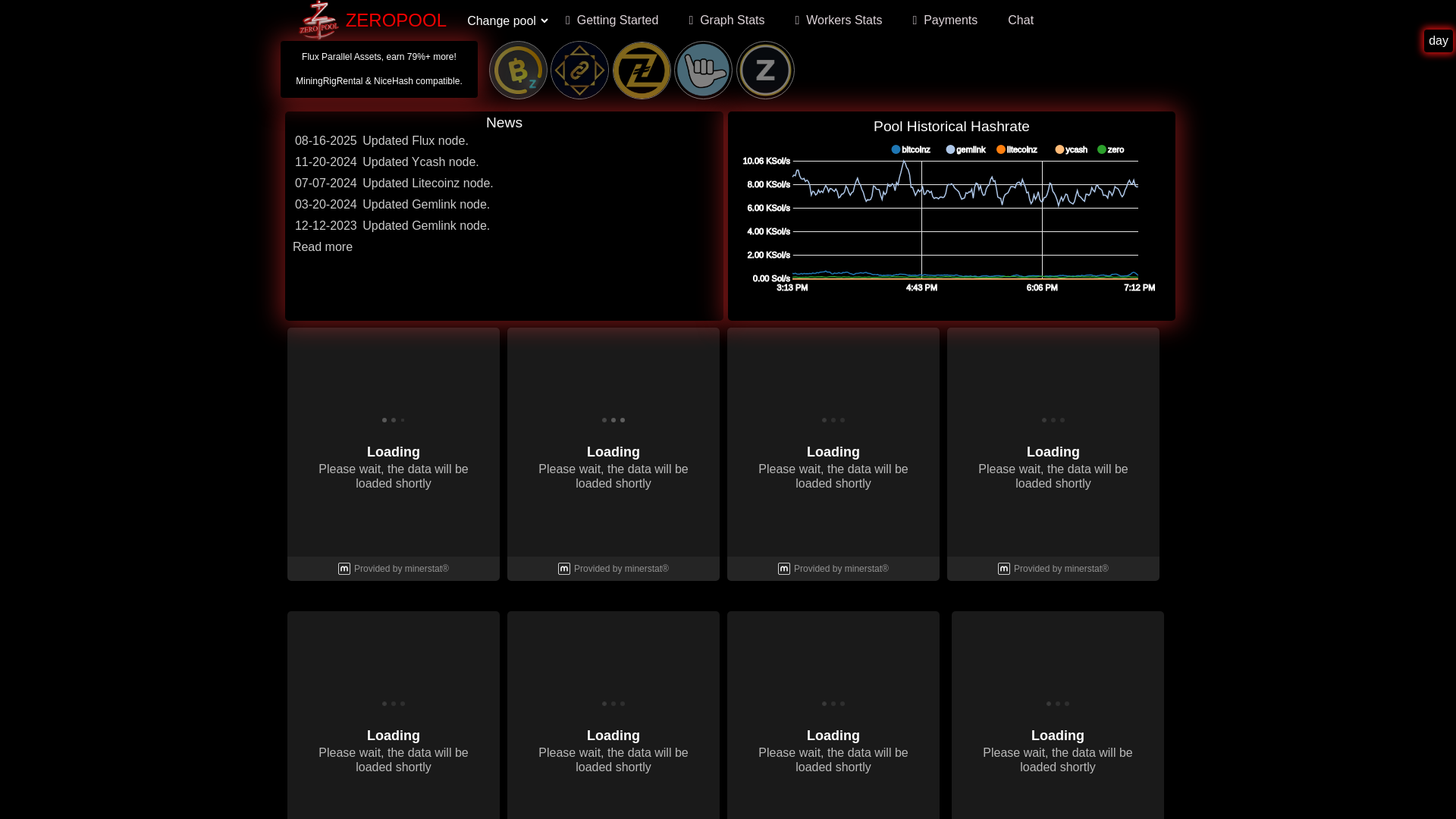Click minerstat logo in third top-row widget
This screenshot has height=819, width=1456.
point(784,569)
